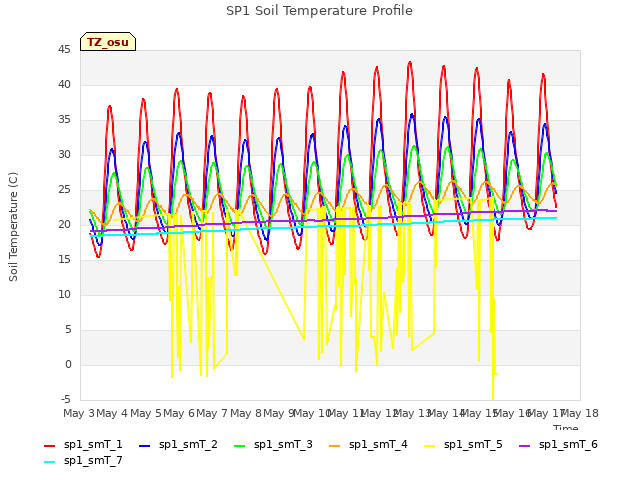Click the 10 y-axis tick label
Screen dimensions: 640x480
[x=64, y=295]
